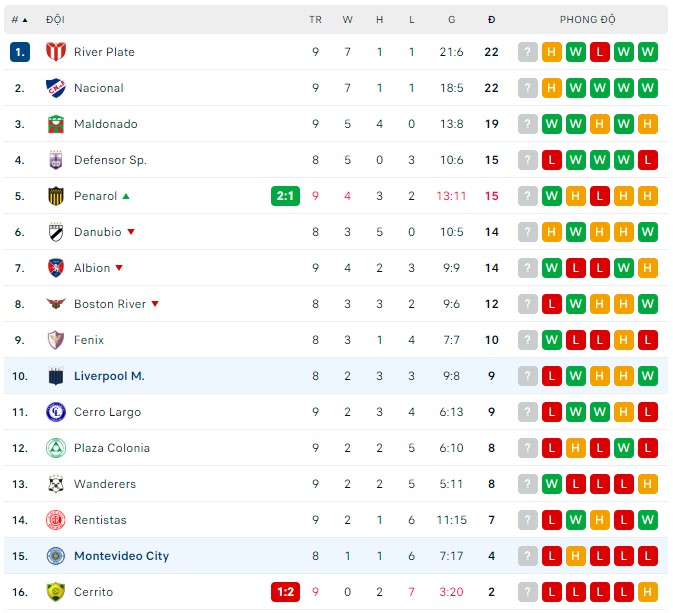Screen dimensions: 673x613
Task: Click the Liverpool M. crest
Action: pos(56,376)
